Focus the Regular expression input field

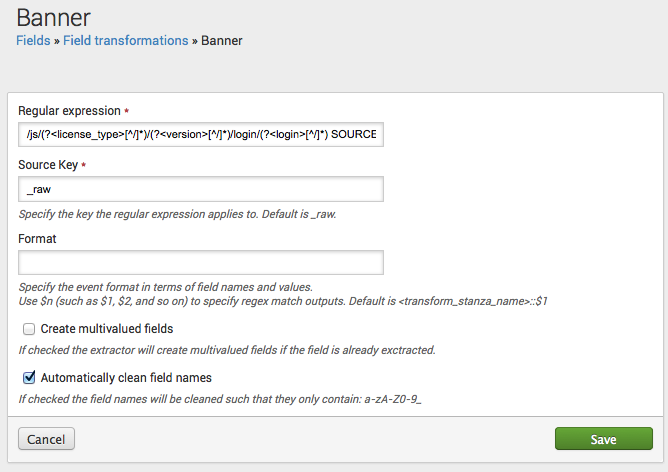click(x=201, y=135)
